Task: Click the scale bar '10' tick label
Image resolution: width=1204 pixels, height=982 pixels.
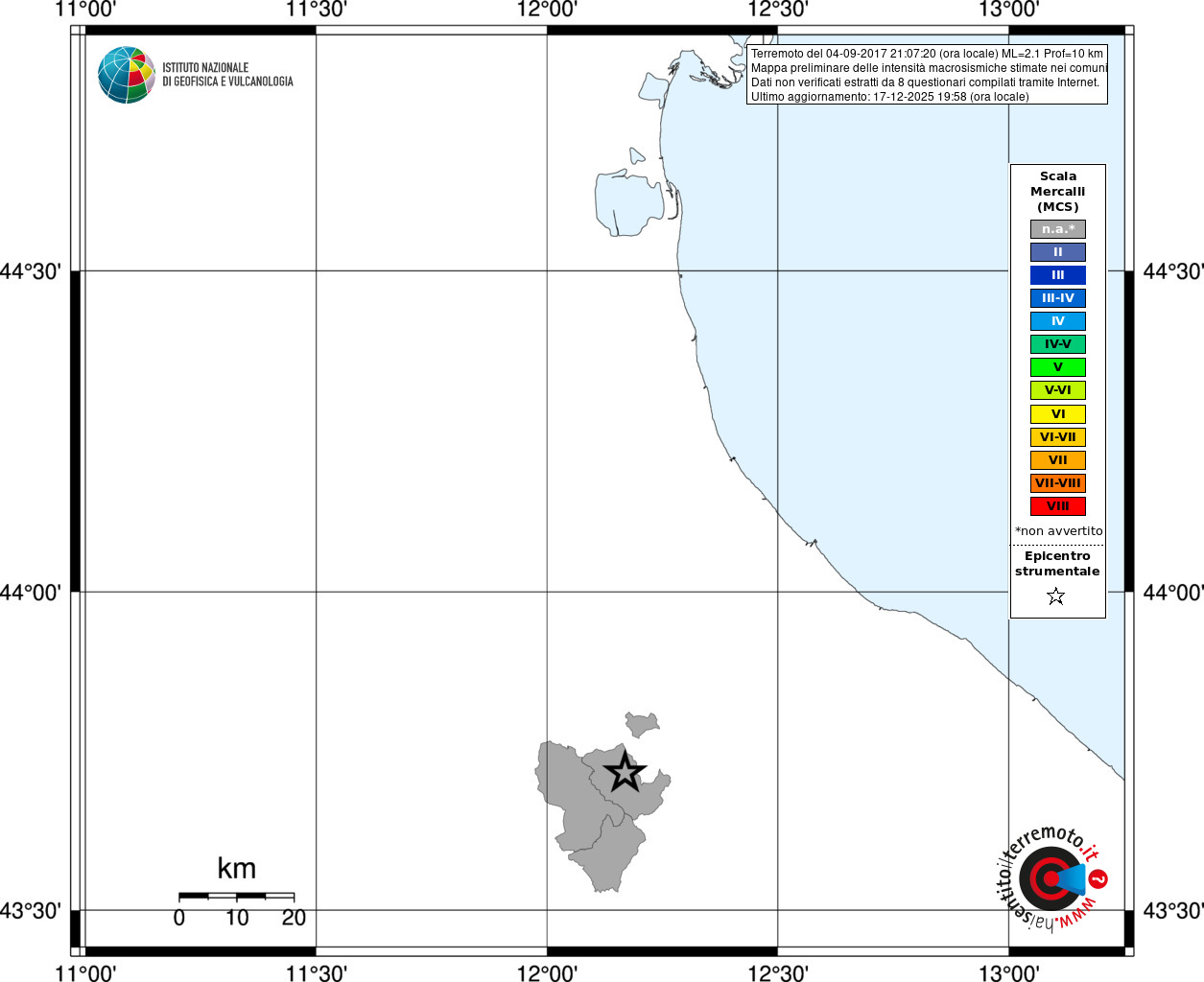Action: pyautogui.click(x=237, y=919)
